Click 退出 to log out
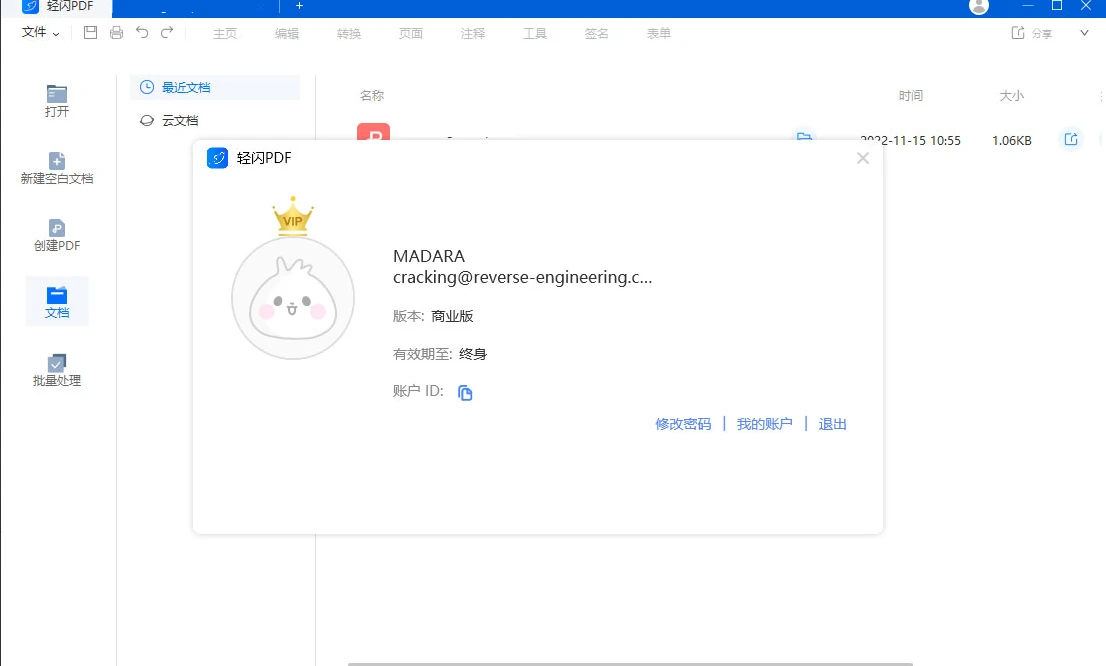The width and height of the screenshot is (1106, 666). coord(832,423)
